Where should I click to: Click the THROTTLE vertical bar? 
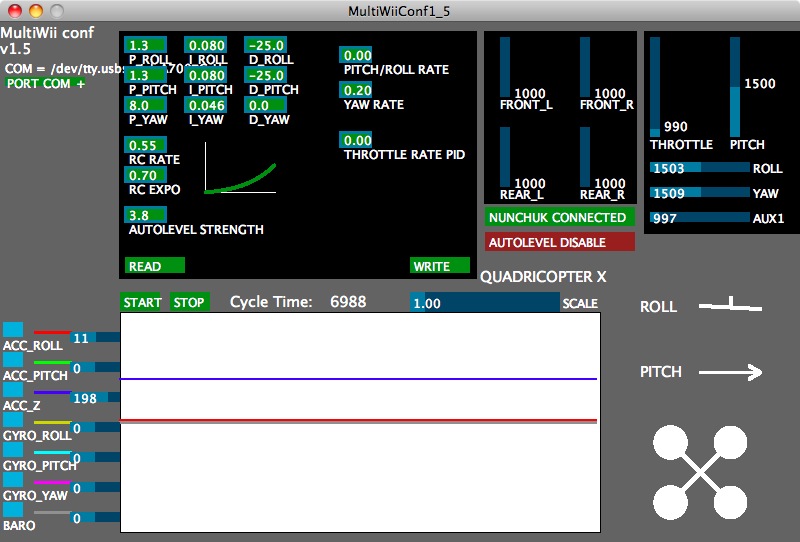tap(655, 87)
